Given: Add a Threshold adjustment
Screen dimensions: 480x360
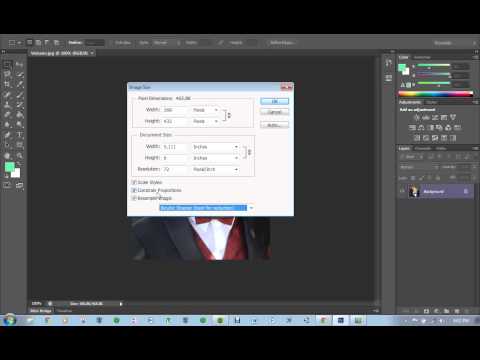Looking at the screenshot, I should click(435, 138).
